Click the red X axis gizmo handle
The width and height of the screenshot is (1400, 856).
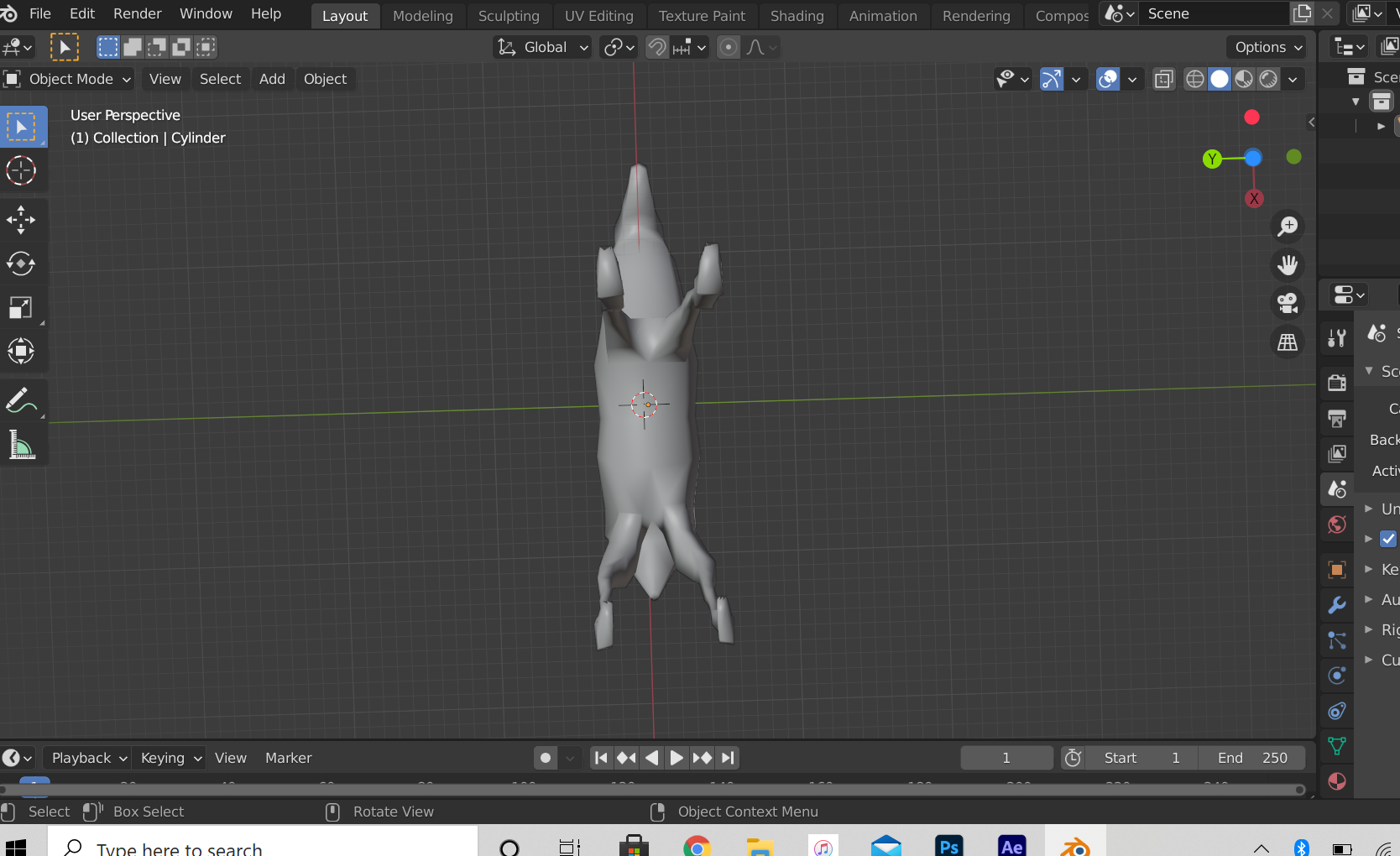pyautogui.click(x=1254, y=199)
